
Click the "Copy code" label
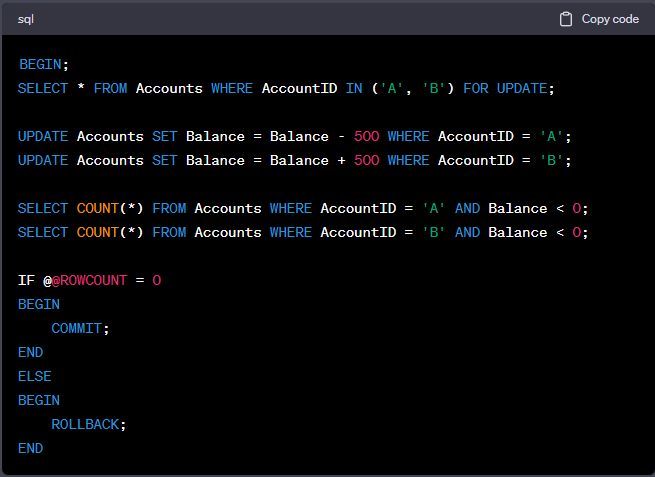tap(610, 19)
